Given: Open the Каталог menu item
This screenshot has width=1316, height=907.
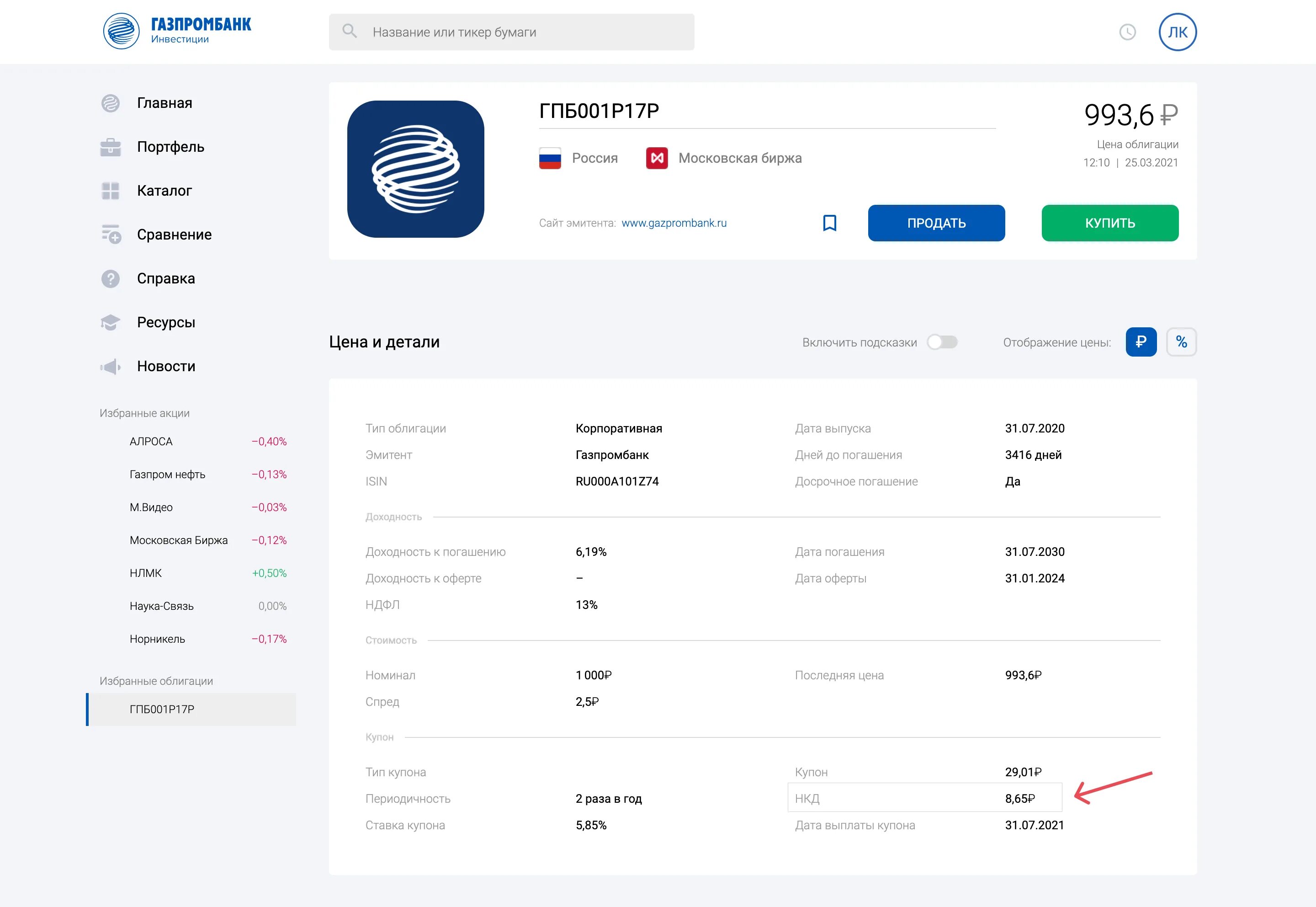Looking at the screenshot, I should (x=164, y=191).
